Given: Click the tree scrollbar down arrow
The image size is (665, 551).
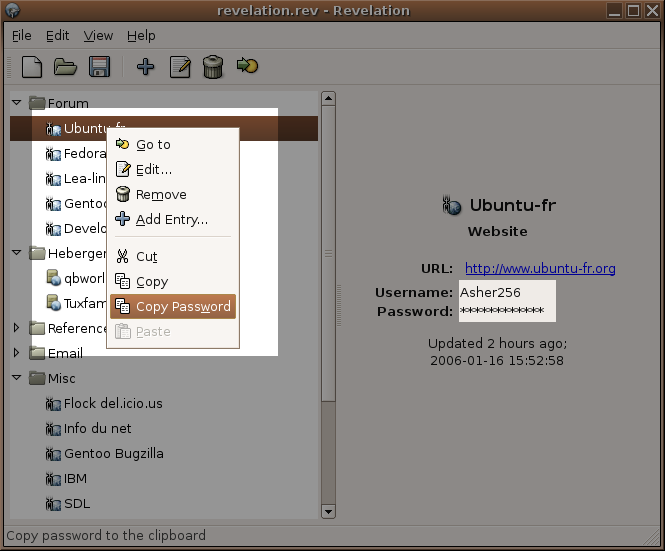Looking at the screenshot, I should click(327, 512).
